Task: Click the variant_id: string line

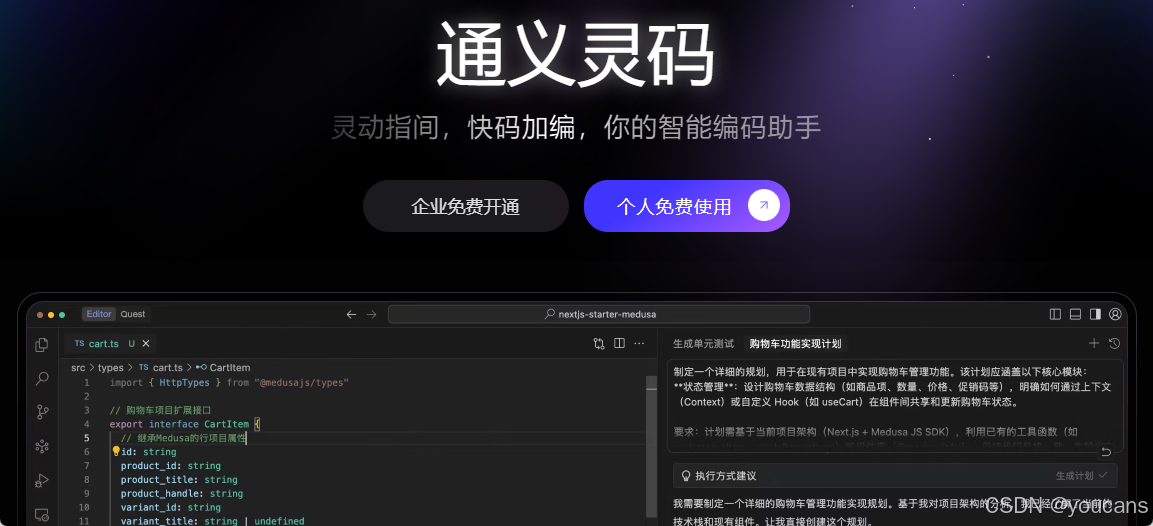Action: pyautogui.click(x=171, y=508)
